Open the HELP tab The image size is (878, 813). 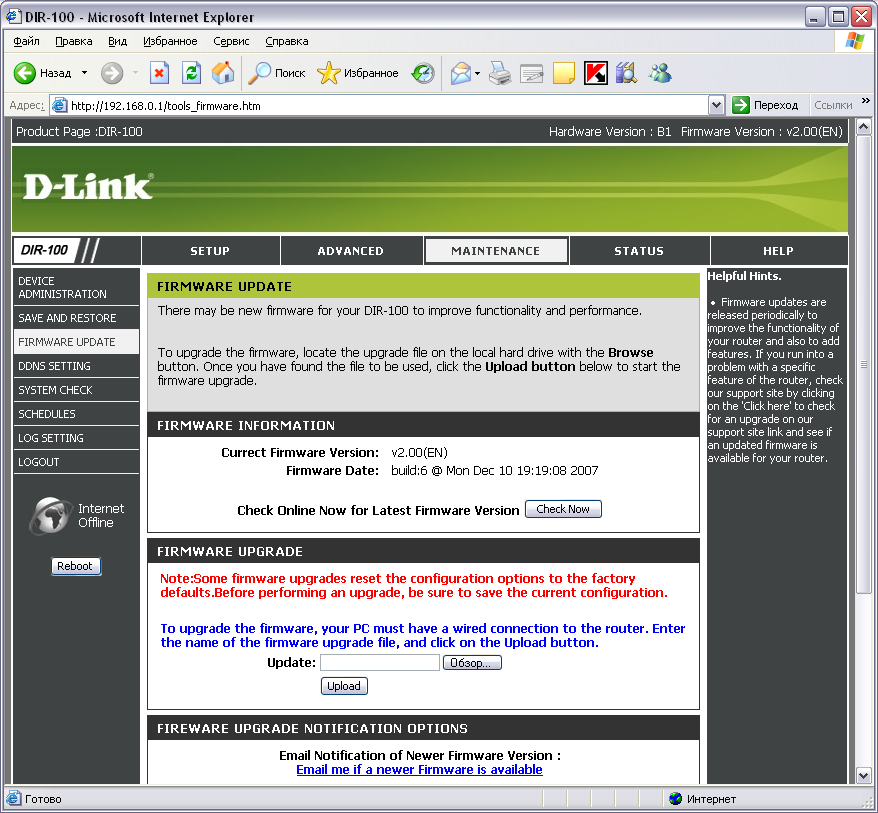click(x=779, y=251)
